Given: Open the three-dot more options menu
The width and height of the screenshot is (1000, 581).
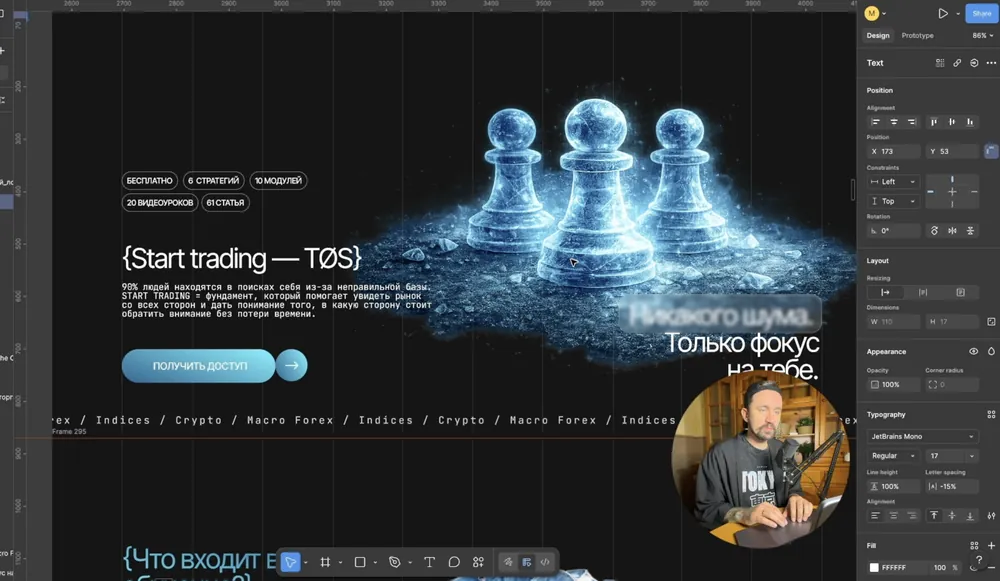Looking at the screenshot, I should pyautogui.click(x=990, y=63).
